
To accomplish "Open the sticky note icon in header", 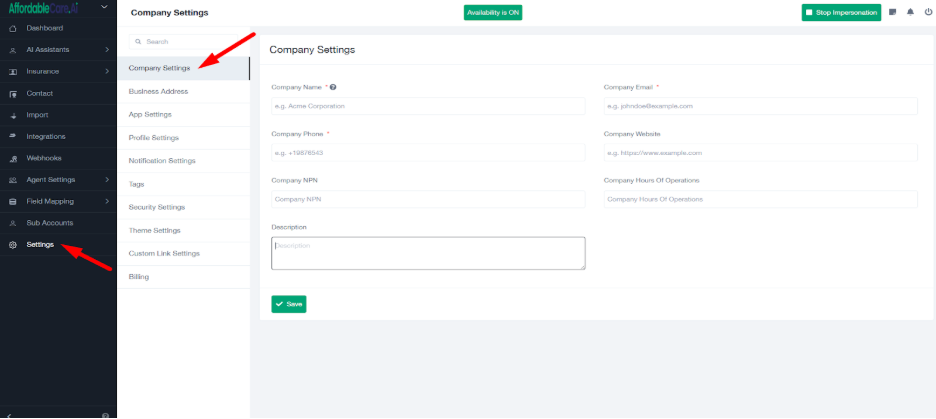I will click(x=892, y=13).
